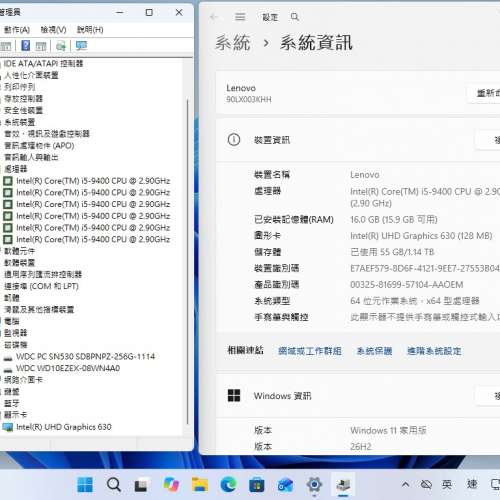Viewport: 500px width, 500px height.
Task: Switch to Device Manager via its taskbar icon
Action: click(x=343, y=485)
